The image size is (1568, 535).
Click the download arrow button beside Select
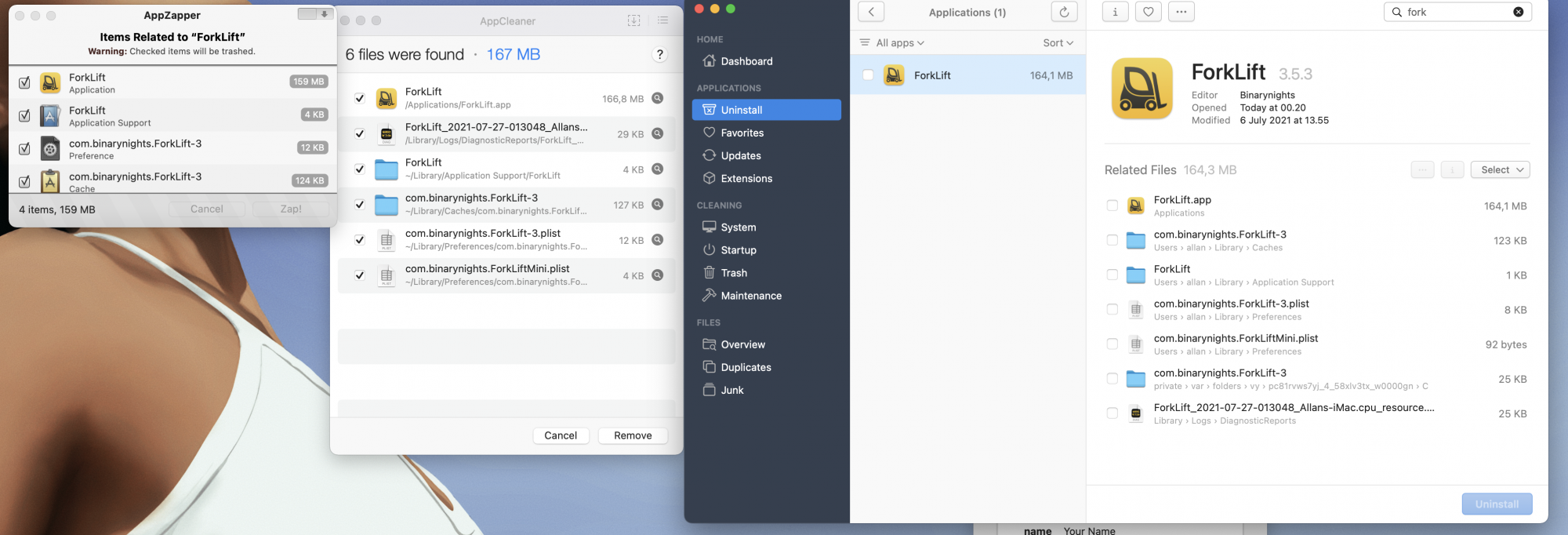(1452, 169)
